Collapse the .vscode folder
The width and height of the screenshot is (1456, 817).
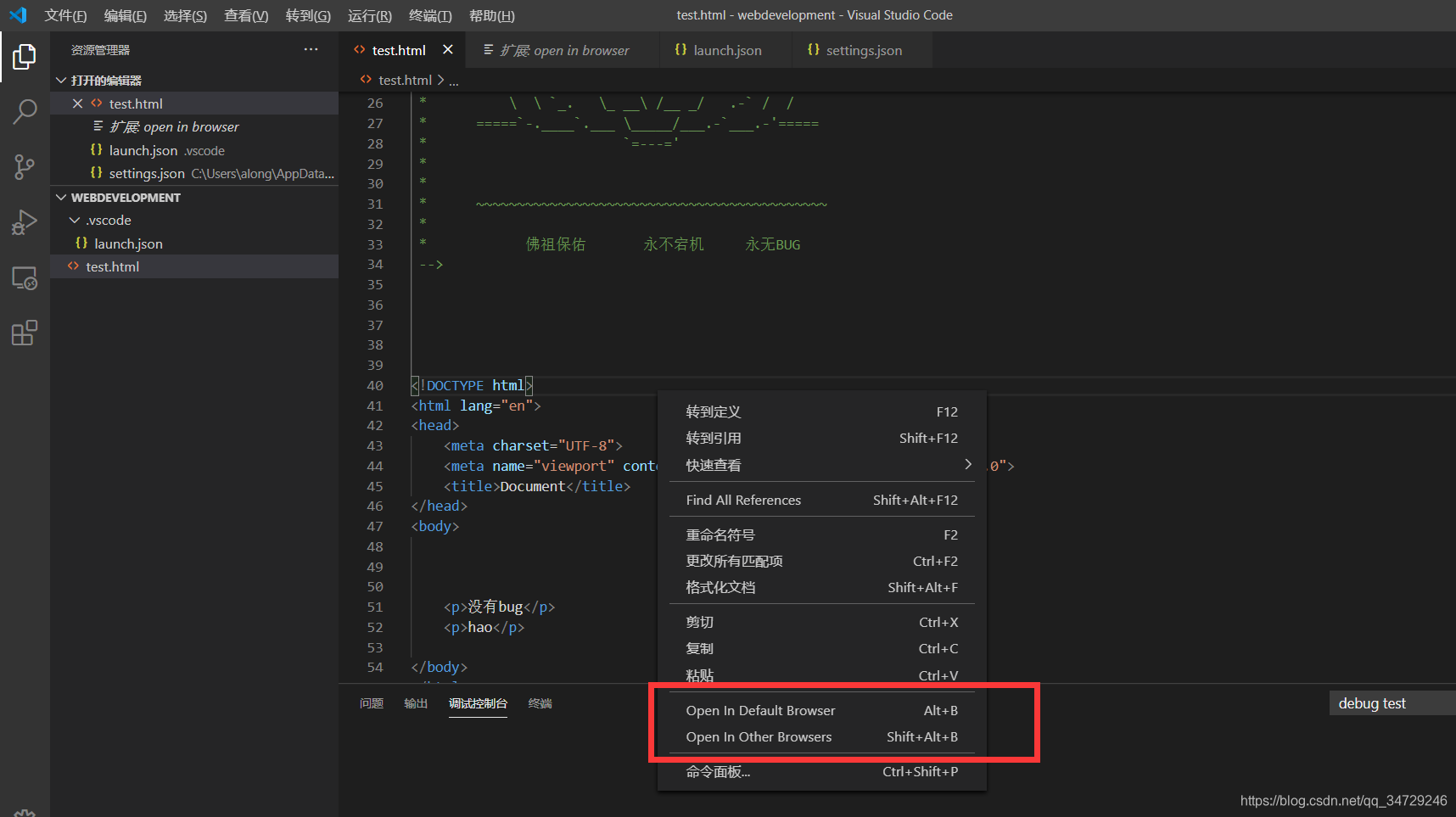(x=76, y=220)
